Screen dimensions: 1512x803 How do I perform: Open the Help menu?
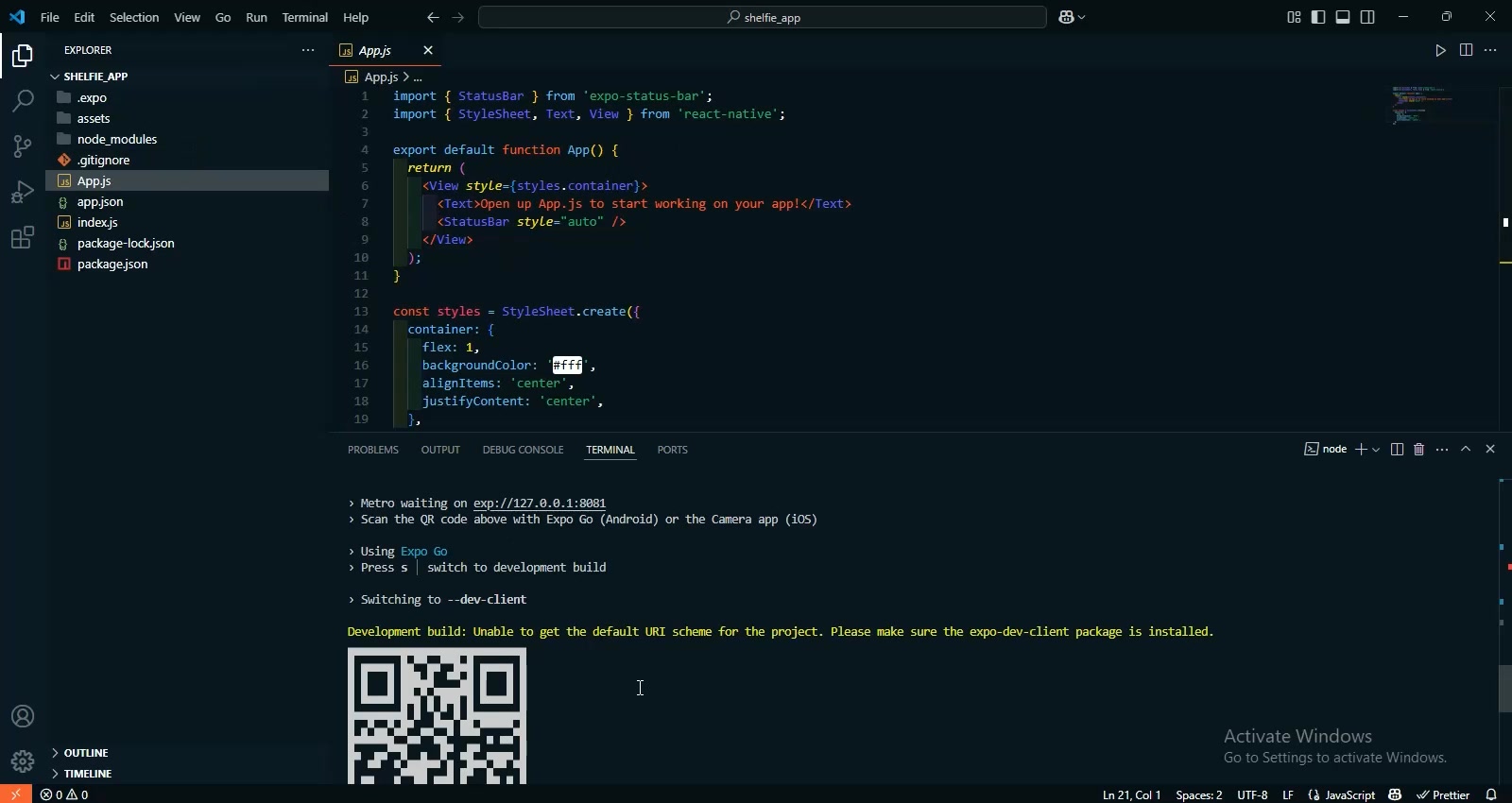coord(356,18)
